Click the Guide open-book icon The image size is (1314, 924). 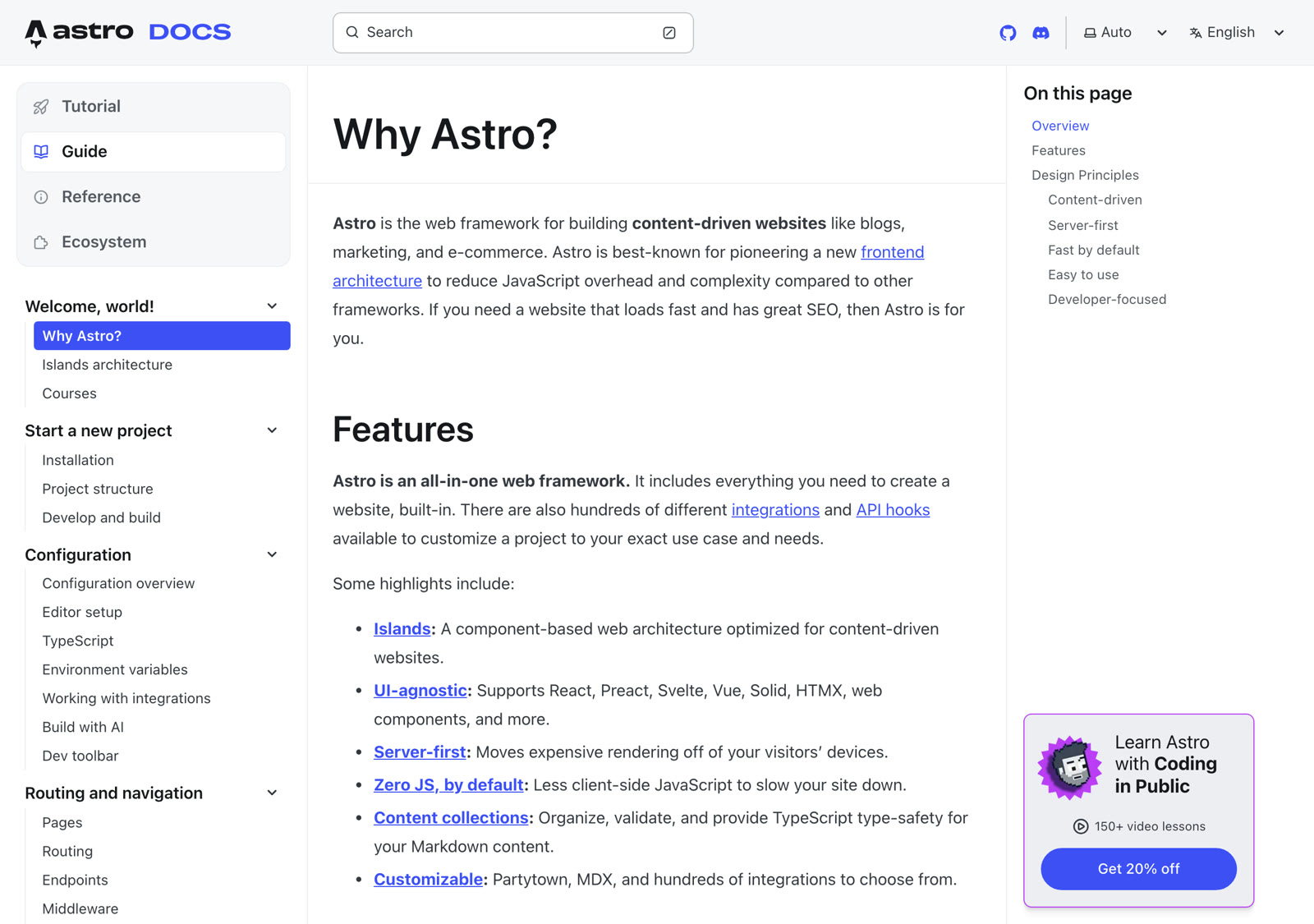tap(41, 152)
